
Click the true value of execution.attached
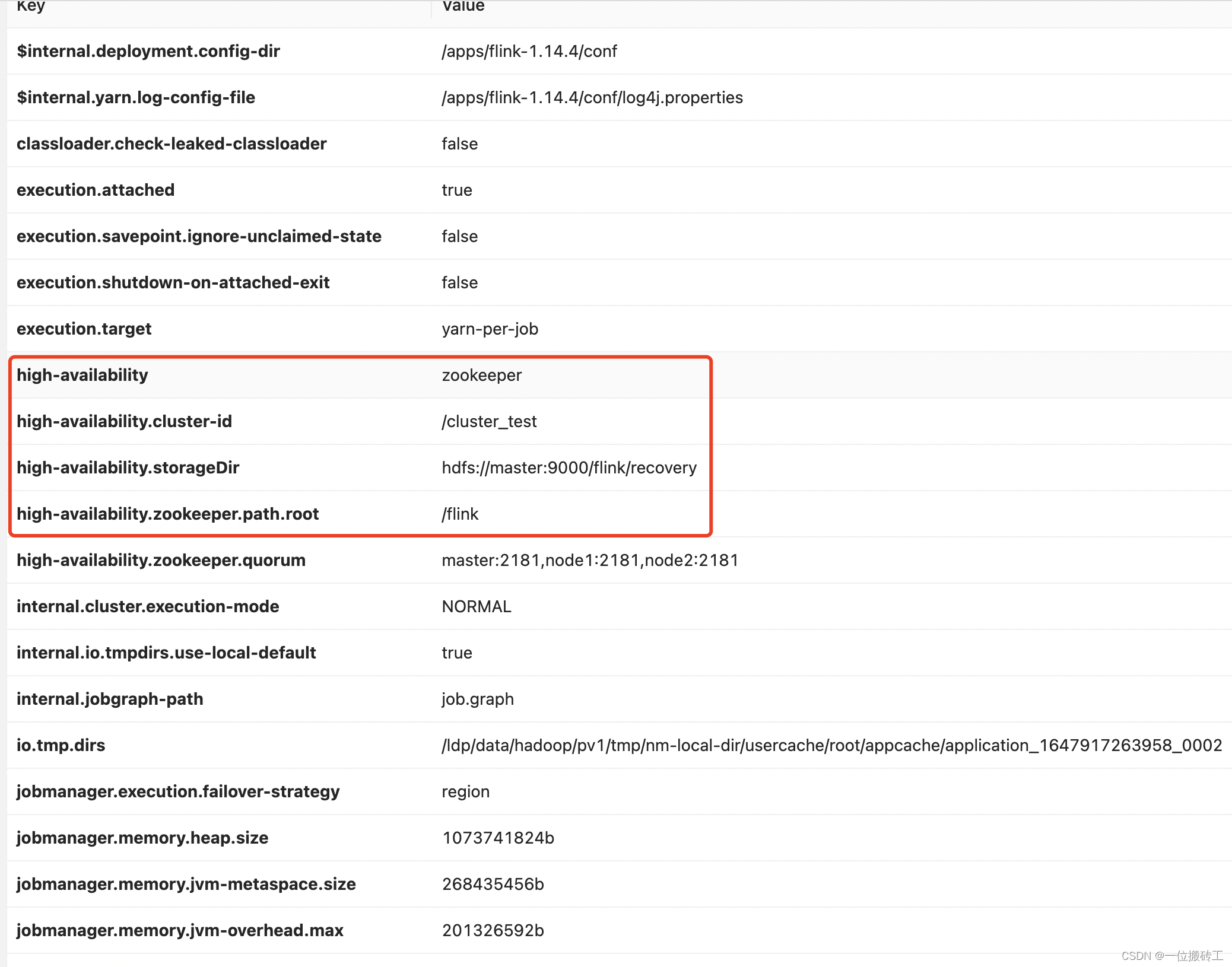[457, 190]
